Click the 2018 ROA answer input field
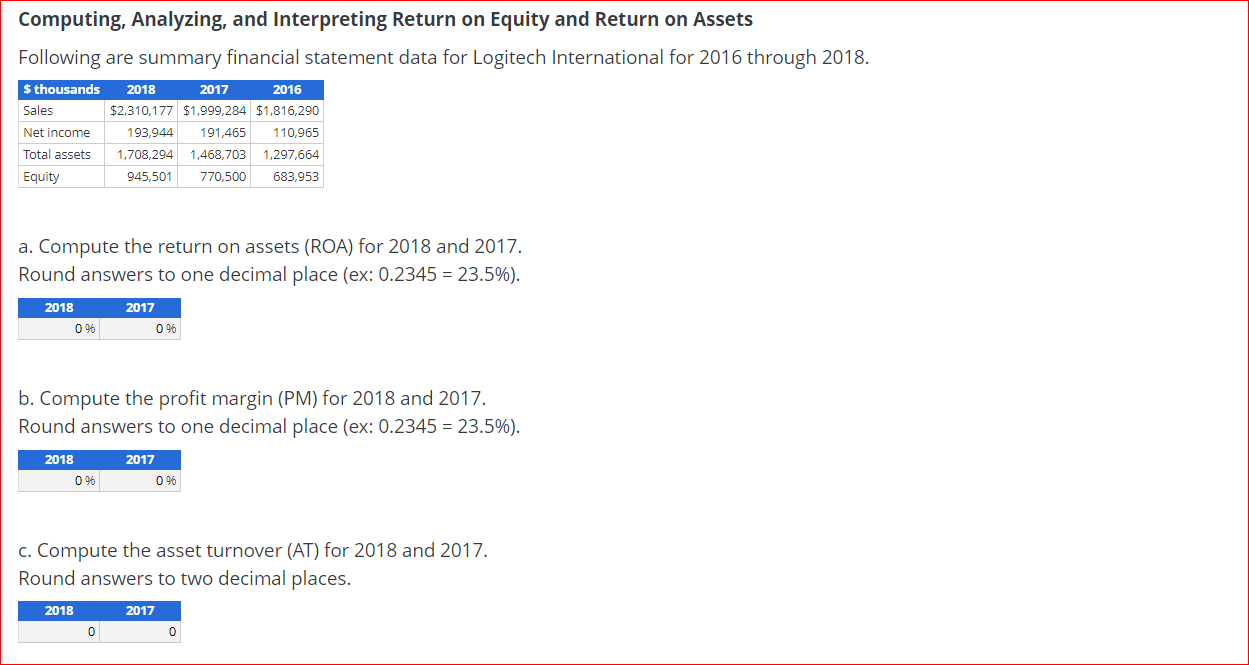Screen dimensions: 1249x665 click(x=58, y=327)
